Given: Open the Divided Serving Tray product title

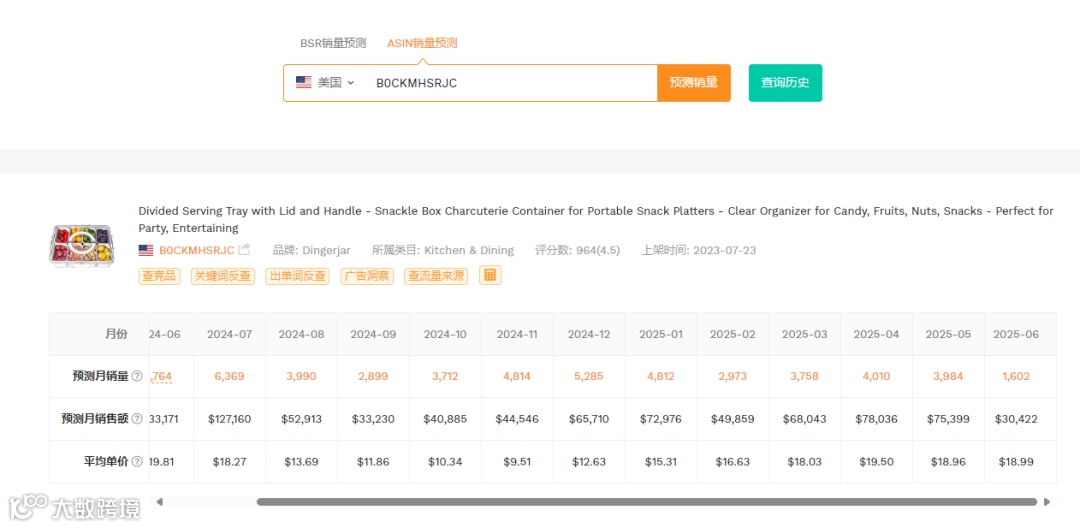Looking at the screenshot, I should pos(596,219).
